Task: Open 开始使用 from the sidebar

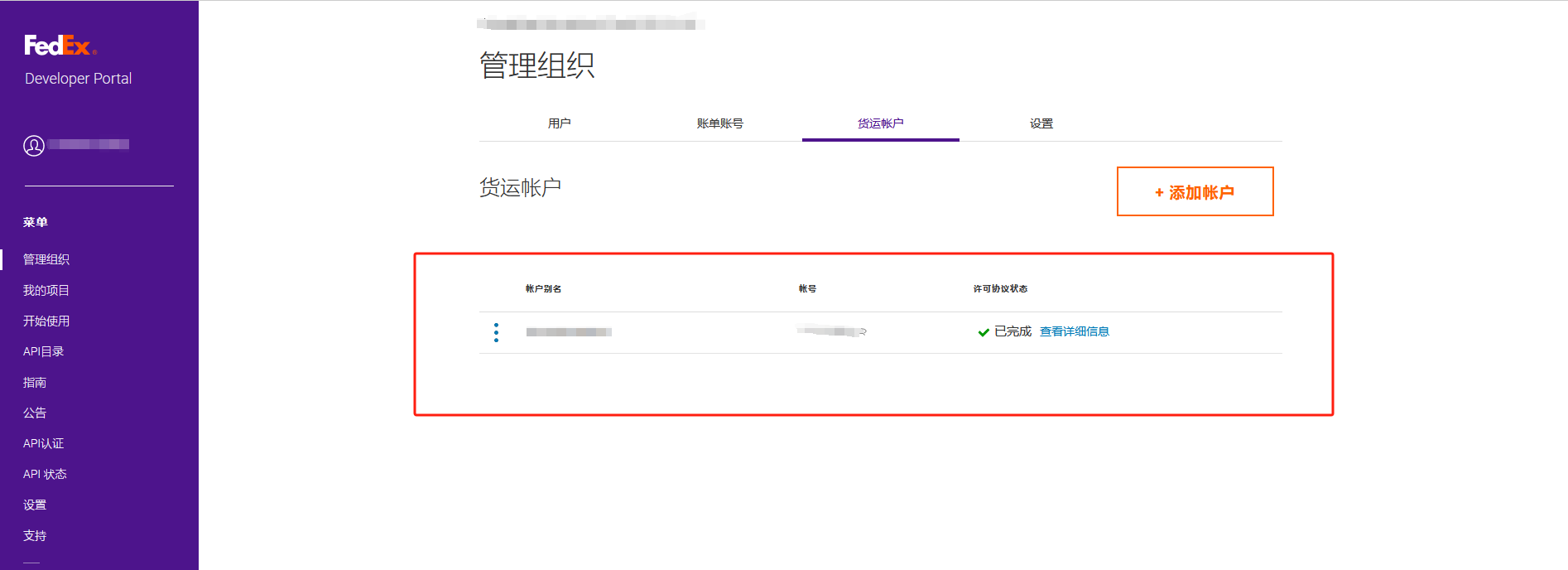Action: point(46,321)
